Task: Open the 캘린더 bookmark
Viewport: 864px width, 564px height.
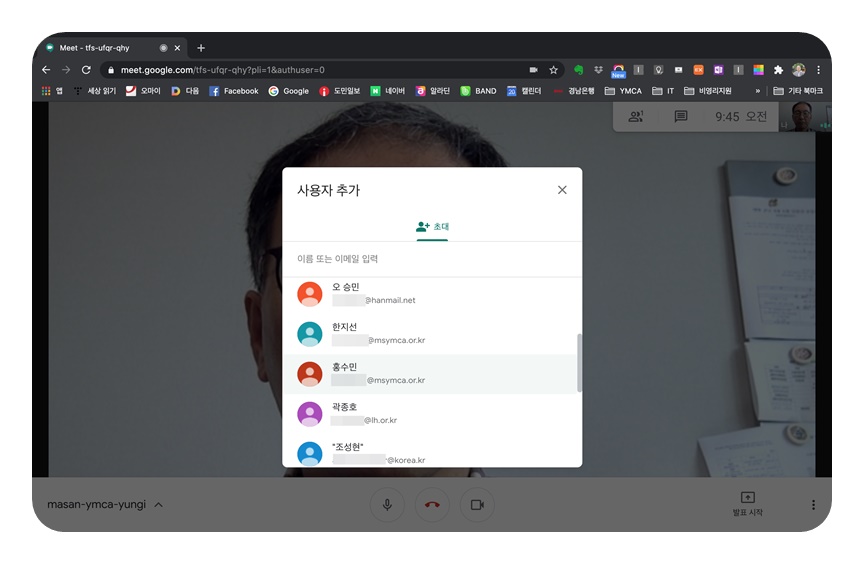Action: [524, 91]
